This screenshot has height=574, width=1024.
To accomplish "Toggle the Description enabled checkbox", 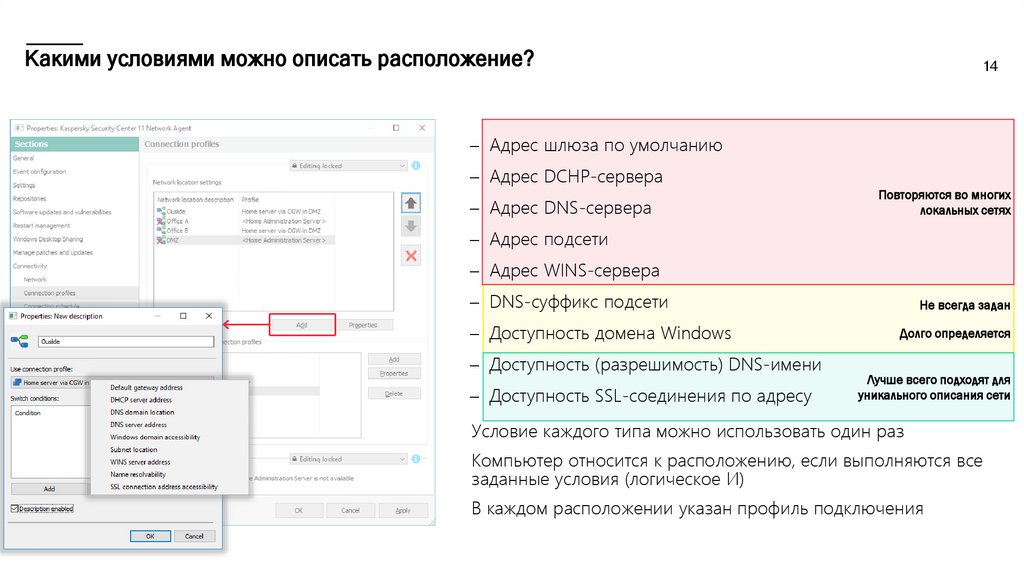I will (14, 509).
